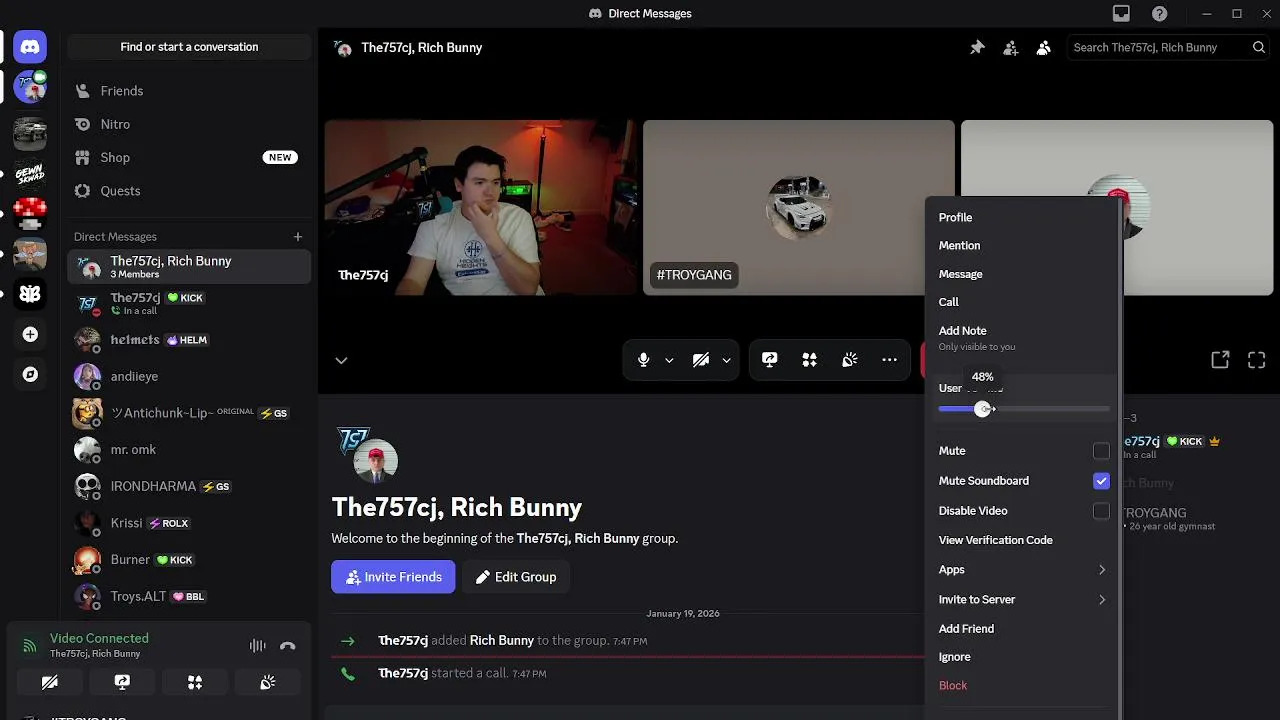Open the andiieye direct message
This screenshot has height=720, width=1280.
189,376
